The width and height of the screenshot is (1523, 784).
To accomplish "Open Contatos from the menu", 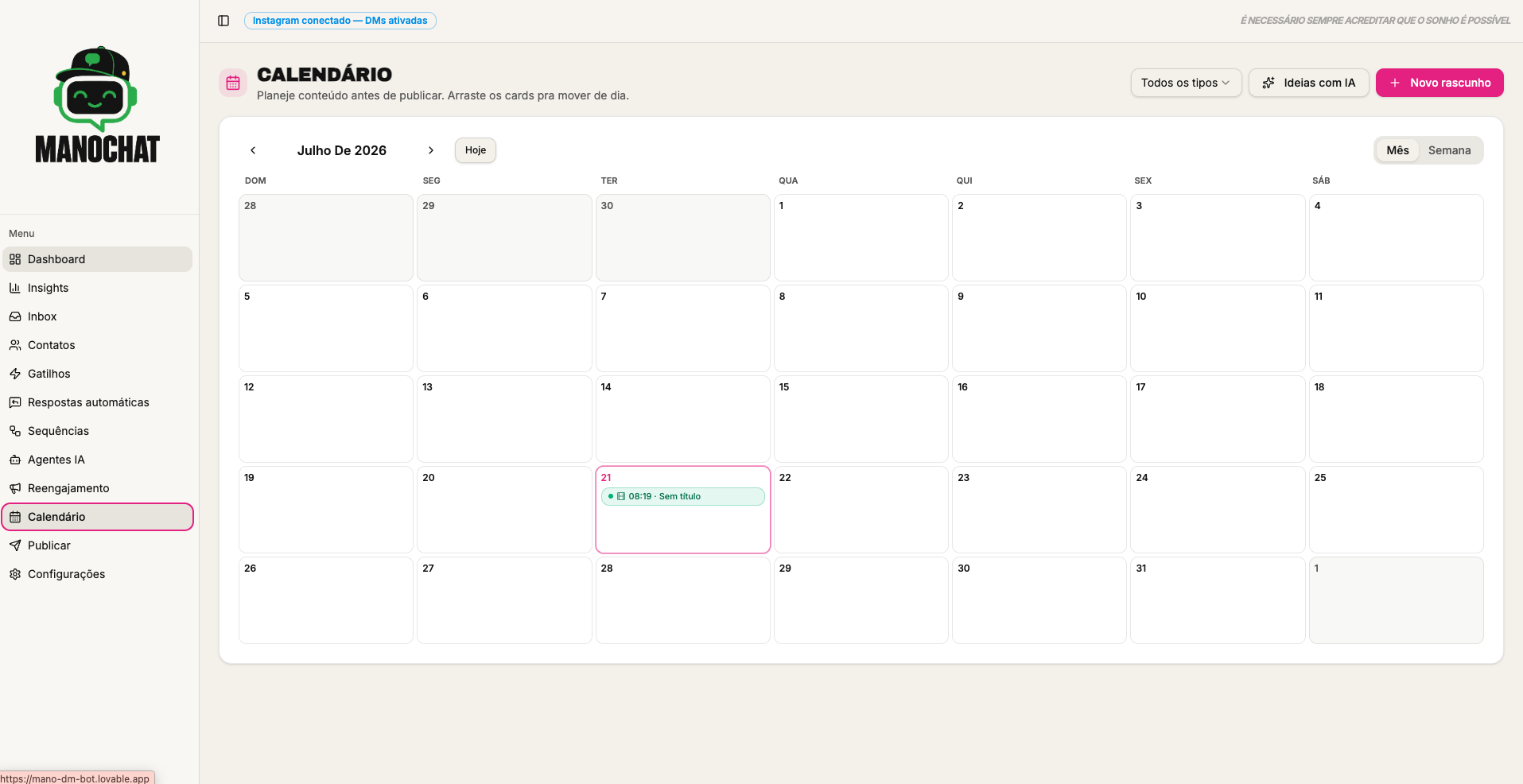I will (x=97, y=345).
